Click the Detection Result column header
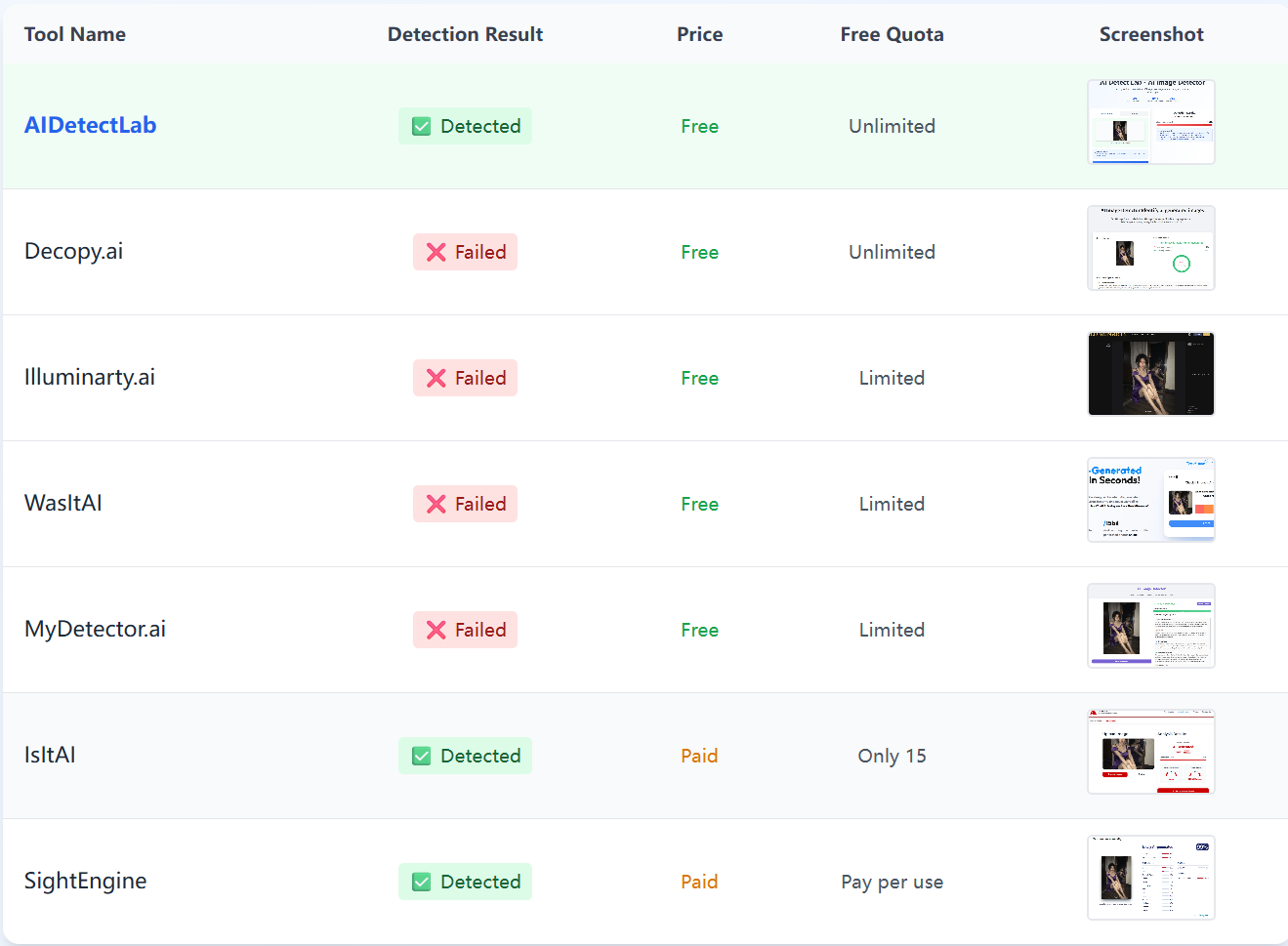 click(465, 34)
